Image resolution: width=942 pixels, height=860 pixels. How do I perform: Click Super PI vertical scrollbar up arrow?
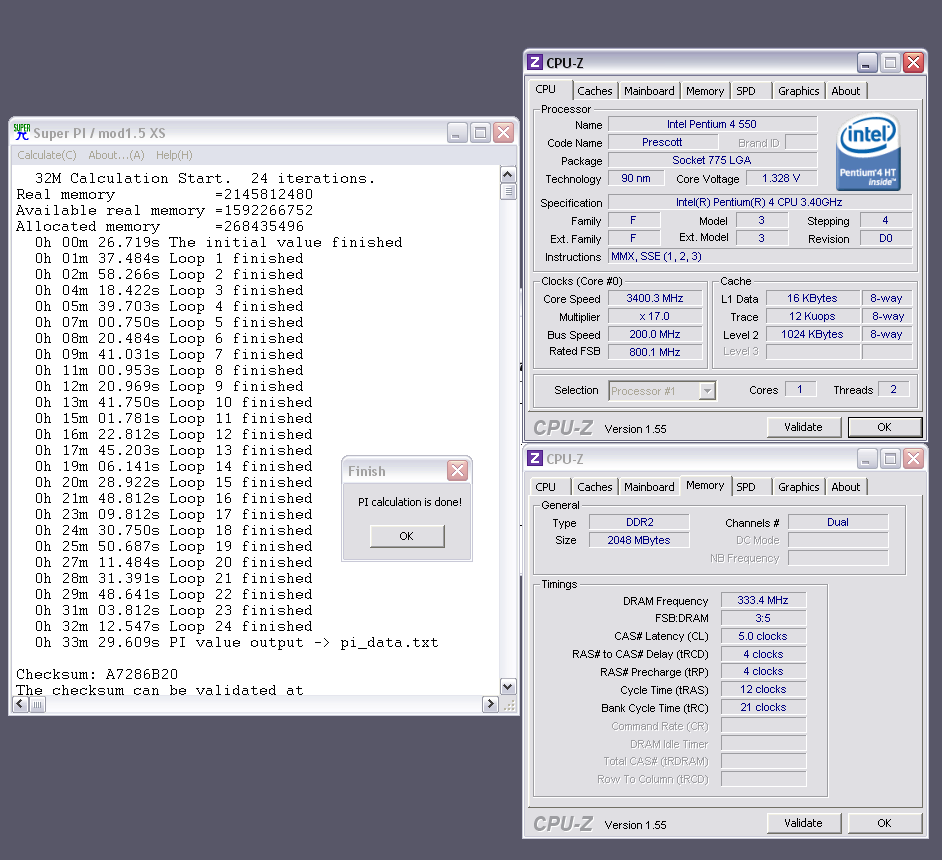click(508, 175)
